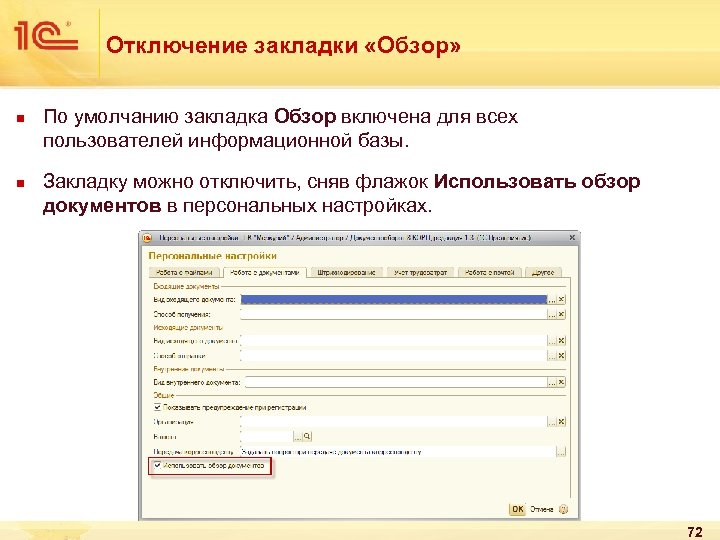Screen dimensions: 720x540
Task: Clear the Вид внутреннего документа field
Action: [x=561, y=382]
